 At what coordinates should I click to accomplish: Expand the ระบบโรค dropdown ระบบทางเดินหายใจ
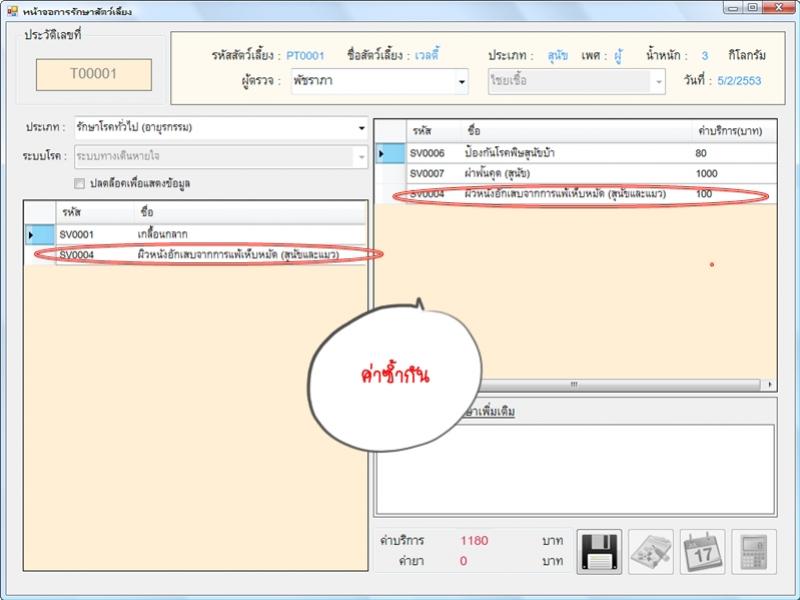pyautogui.click(x=221, y=156)
